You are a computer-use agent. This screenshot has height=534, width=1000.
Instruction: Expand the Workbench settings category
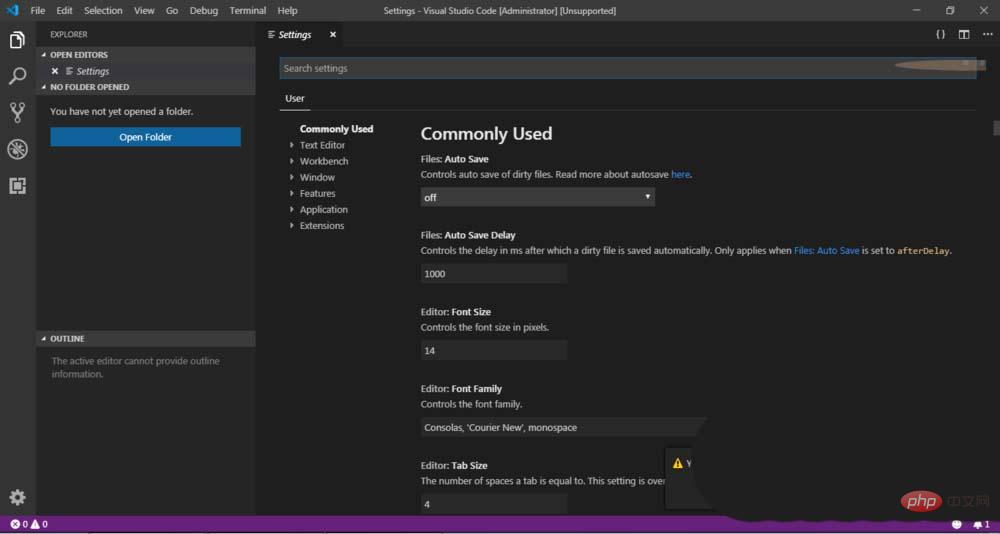tap(324, 161)
